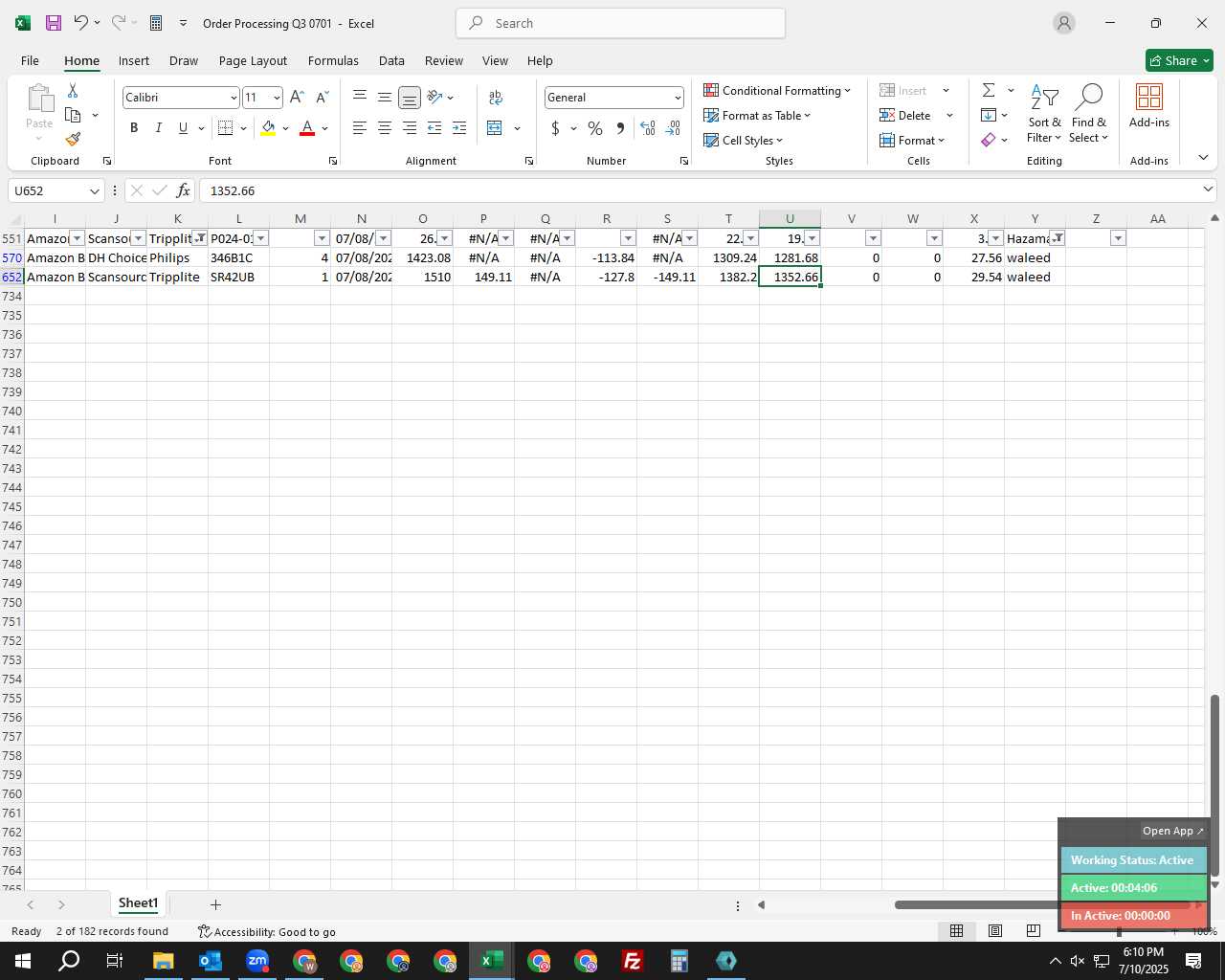Expand the Name Box dropdown arrow
Image resolution: width=1225 pixels, height=980 pixels.
95,190
